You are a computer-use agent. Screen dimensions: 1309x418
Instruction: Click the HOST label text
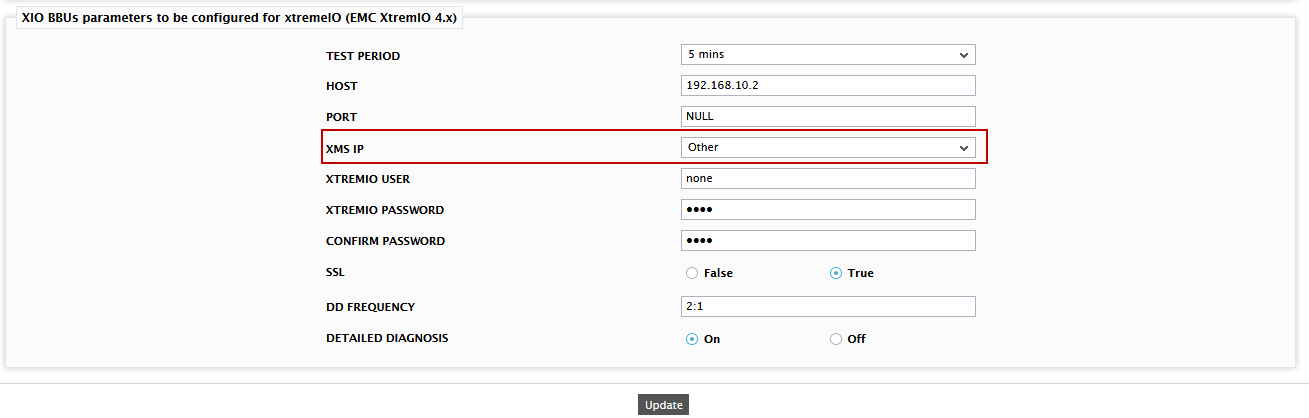point(341,86)
